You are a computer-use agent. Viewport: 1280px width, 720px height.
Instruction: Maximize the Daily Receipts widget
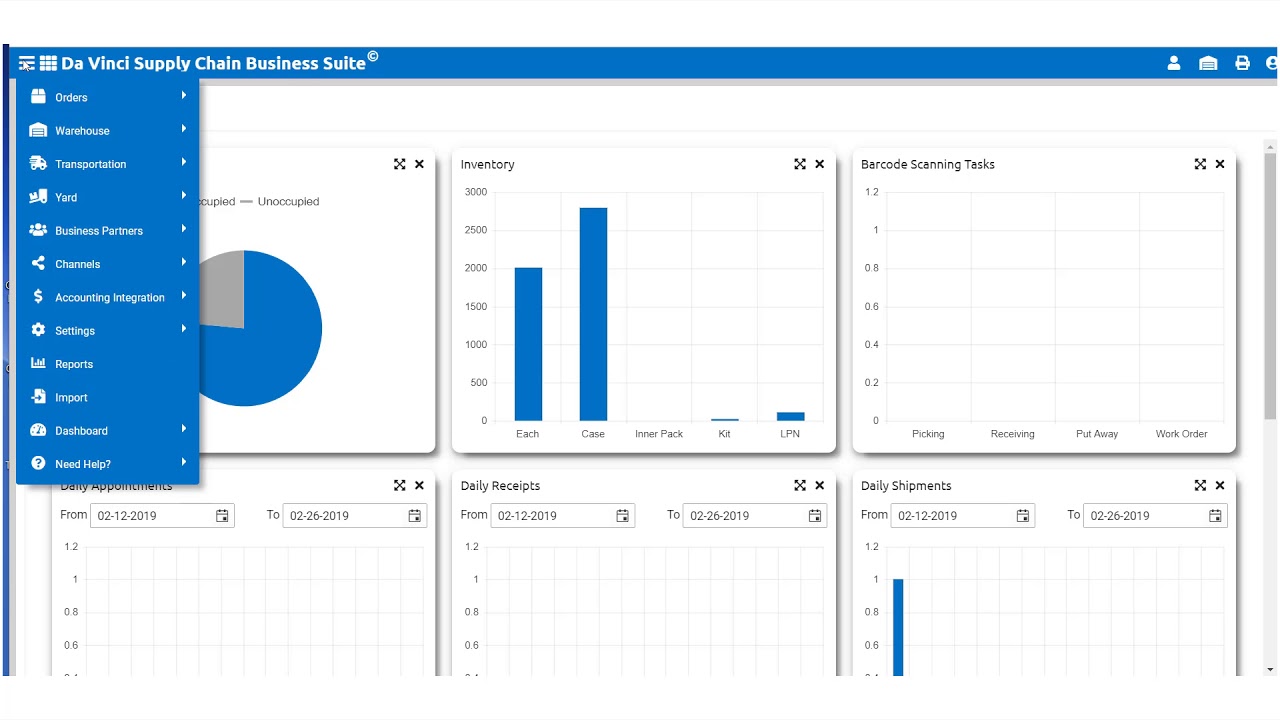[800, 485]
